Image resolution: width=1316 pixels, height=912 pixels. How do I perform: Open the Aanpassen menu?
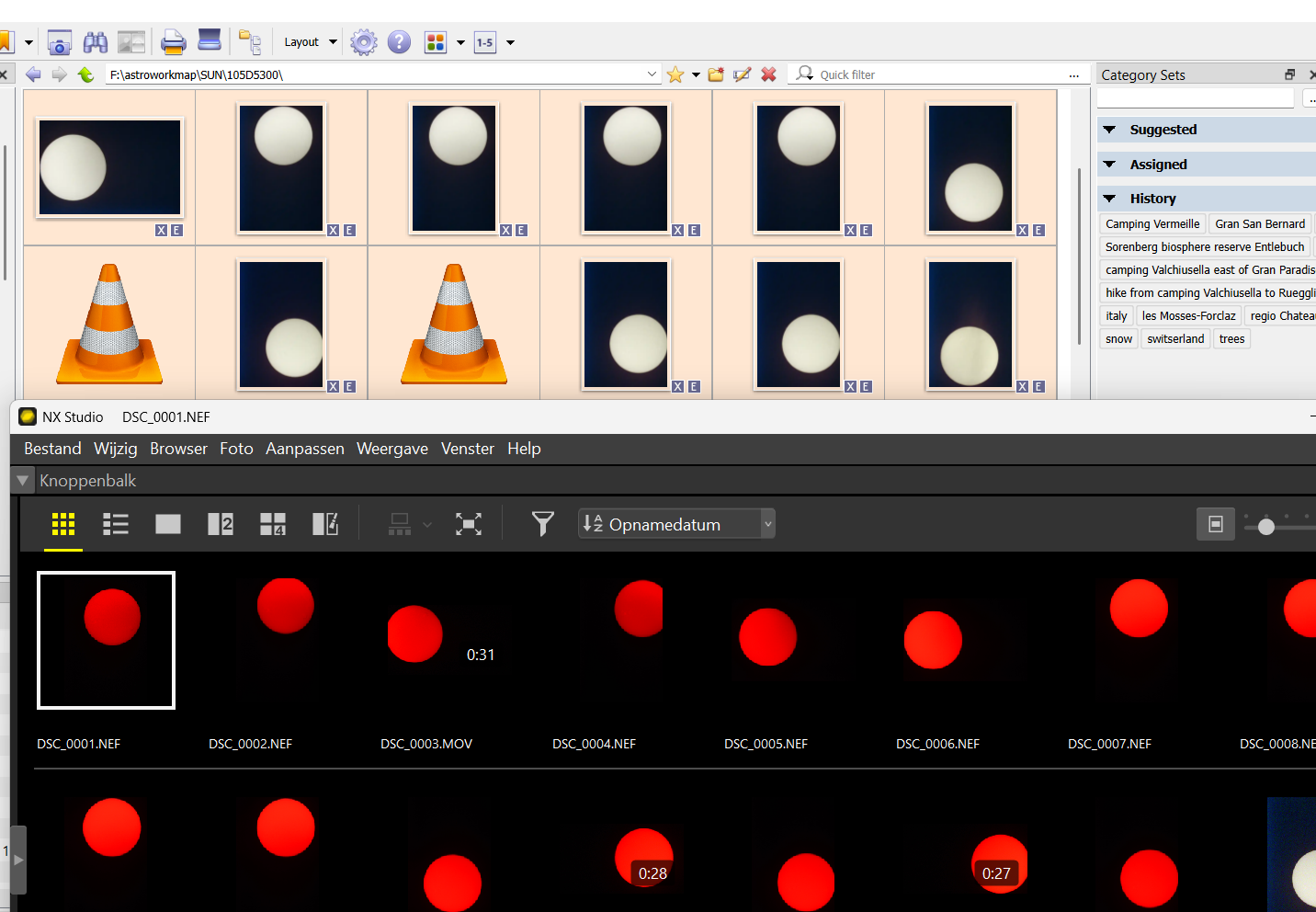(x=304, y=449)
